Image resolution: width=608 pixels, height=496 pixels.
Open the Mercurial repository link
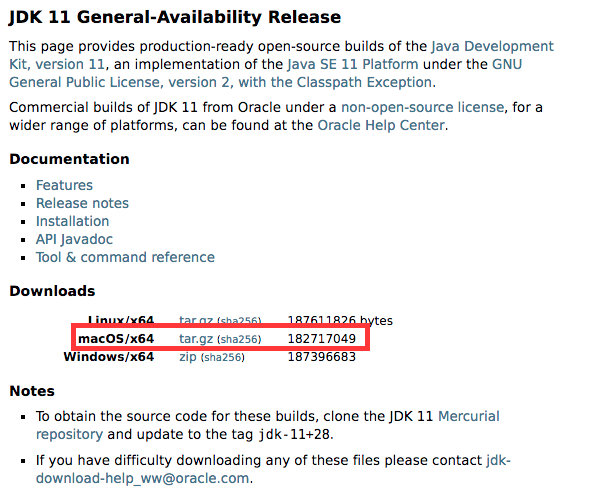(x=468, y=417)
